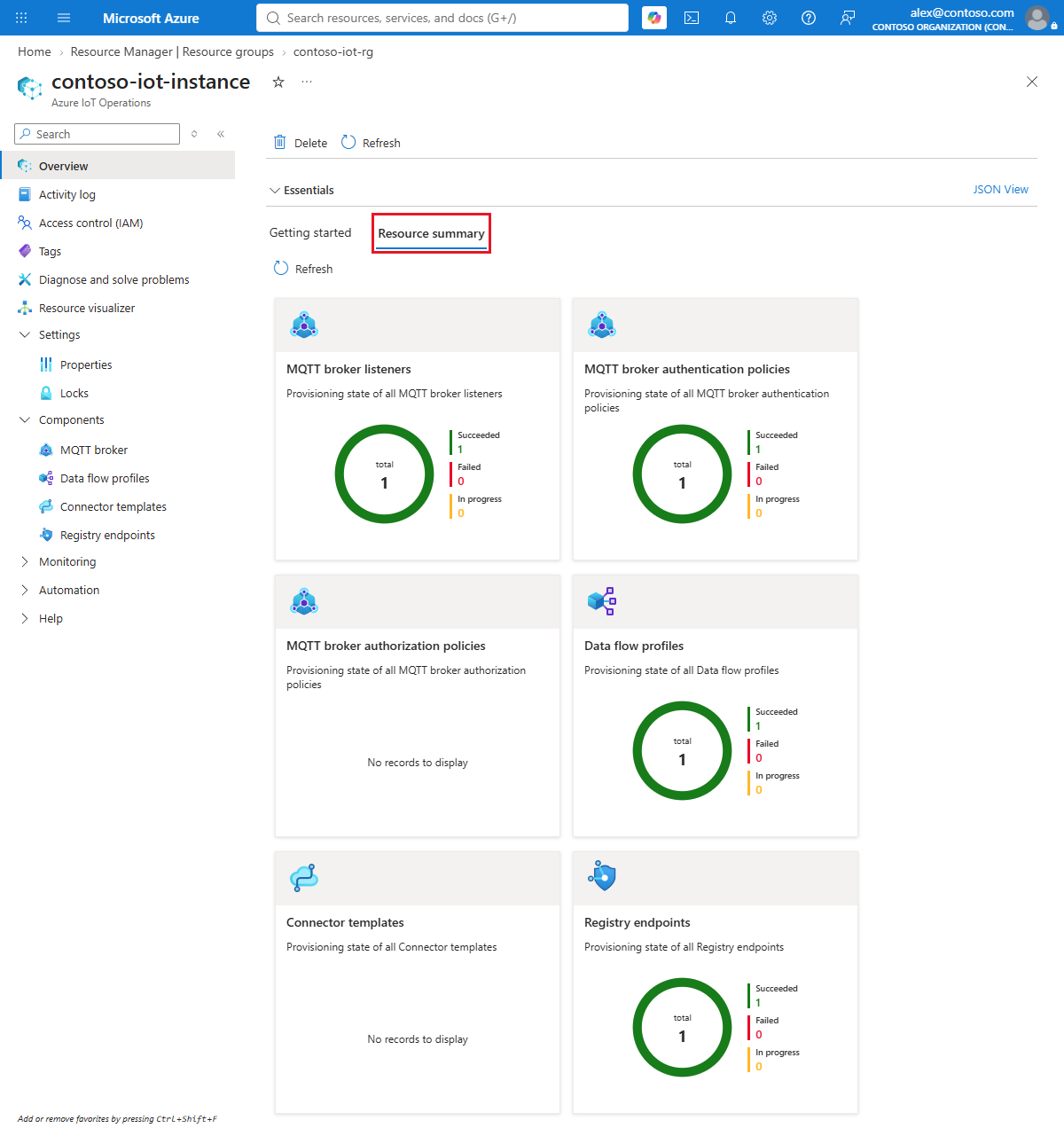Select the Resource summary tab
Image resolution: width=1064 pixels, height=1128 pixels.
pyautogui.click(x=431, y=233)
